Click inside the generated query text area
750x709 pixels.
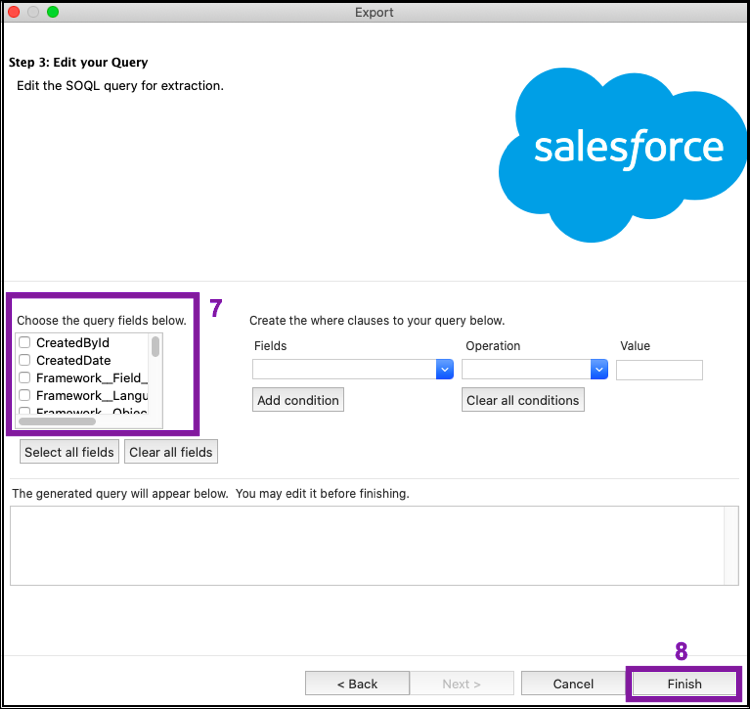(367, 546)
